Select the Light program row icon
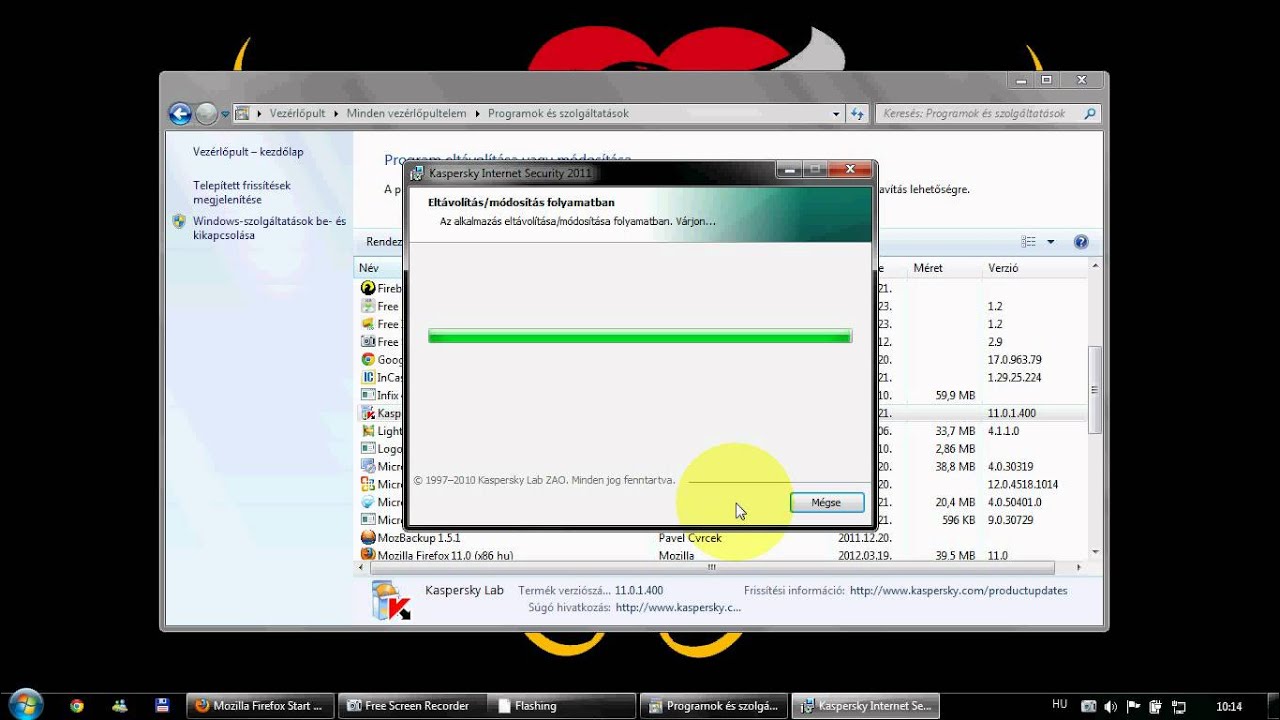Image resolution: width=1280 pixels, height=720 pixels. (368, 431)
